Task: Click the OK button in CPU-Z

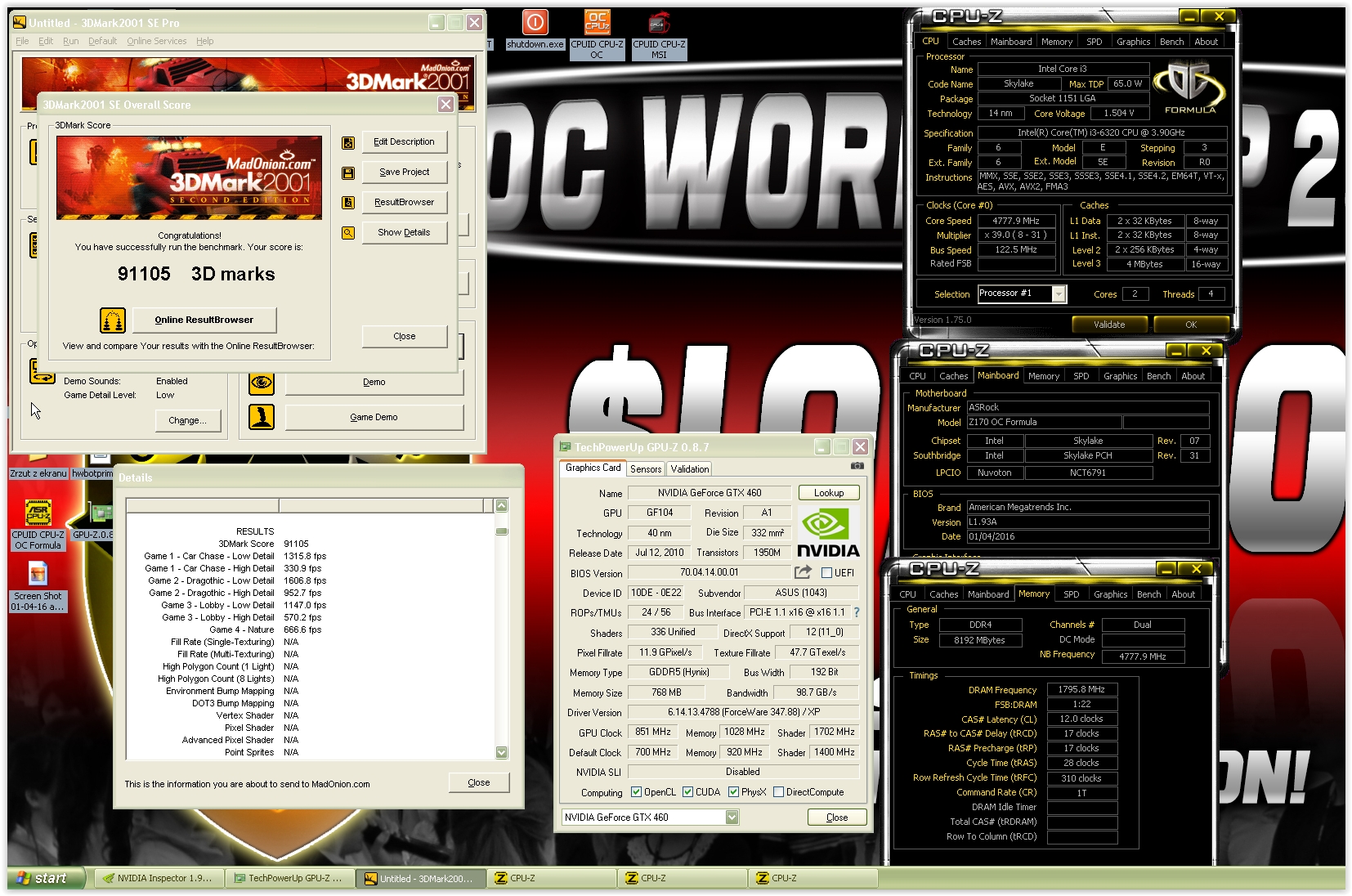Action: point(1190,325)
